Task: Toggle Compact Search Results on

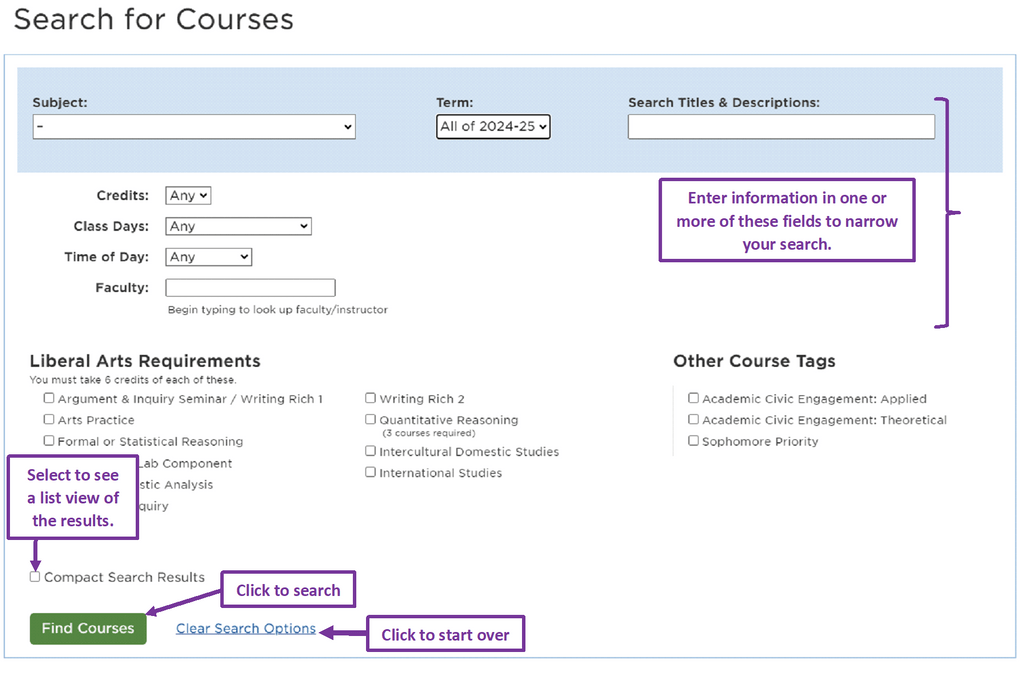Action: tap(34, 576)
